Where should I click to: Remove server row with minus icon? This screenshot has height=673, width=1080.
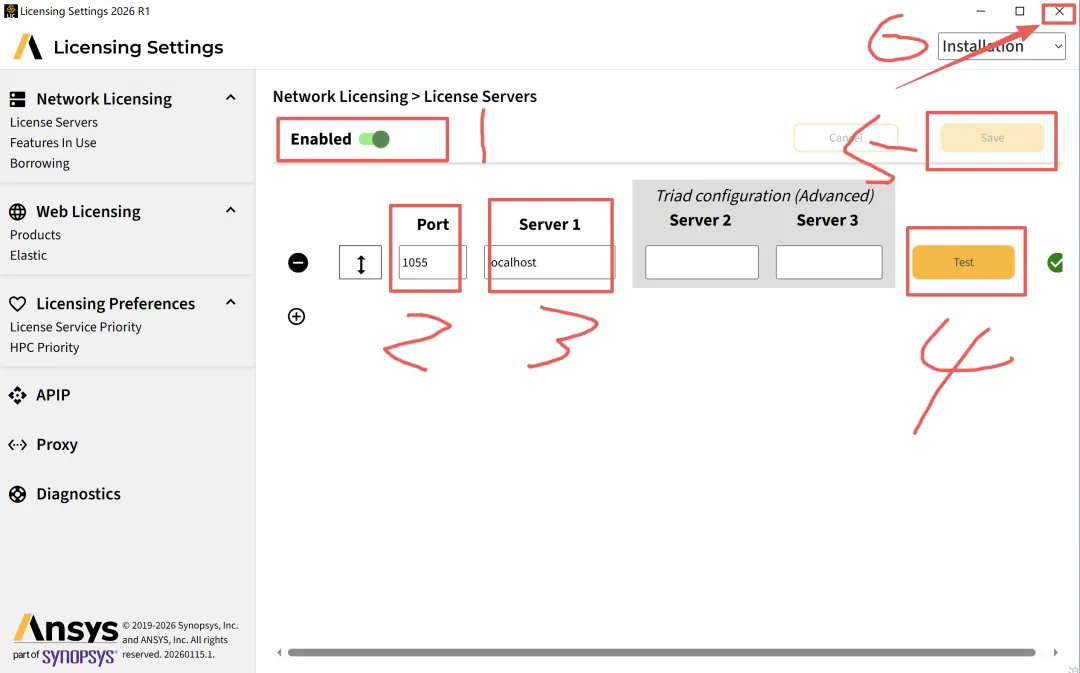pos(298,262)
